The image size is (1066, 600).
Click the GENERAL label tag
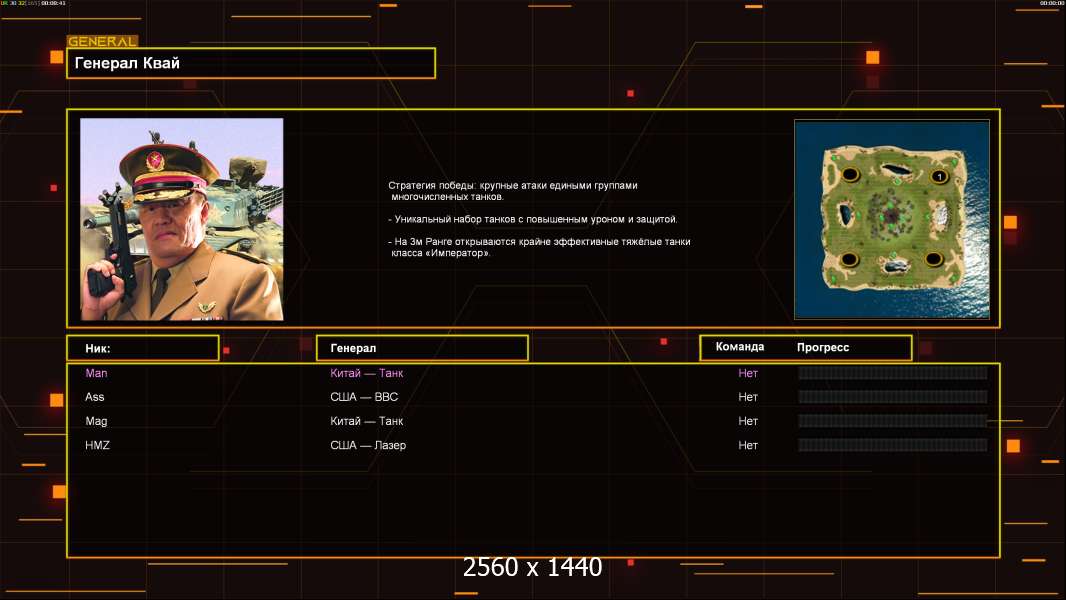click(x=102, y=42)
